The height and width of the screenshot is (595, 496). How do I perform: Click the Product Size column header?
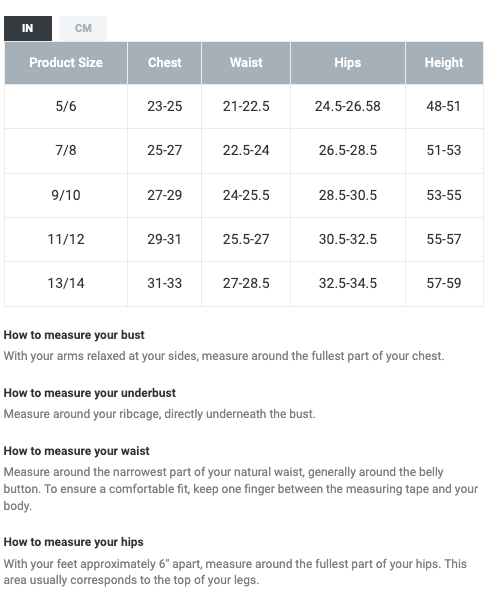66,63
